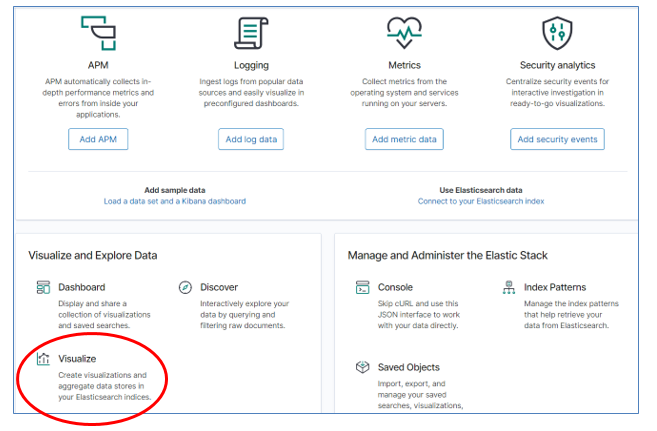657x431 pixels.
Task: Open Connect to your Elasticsearch index link
Action: click(x=481, y=201)
